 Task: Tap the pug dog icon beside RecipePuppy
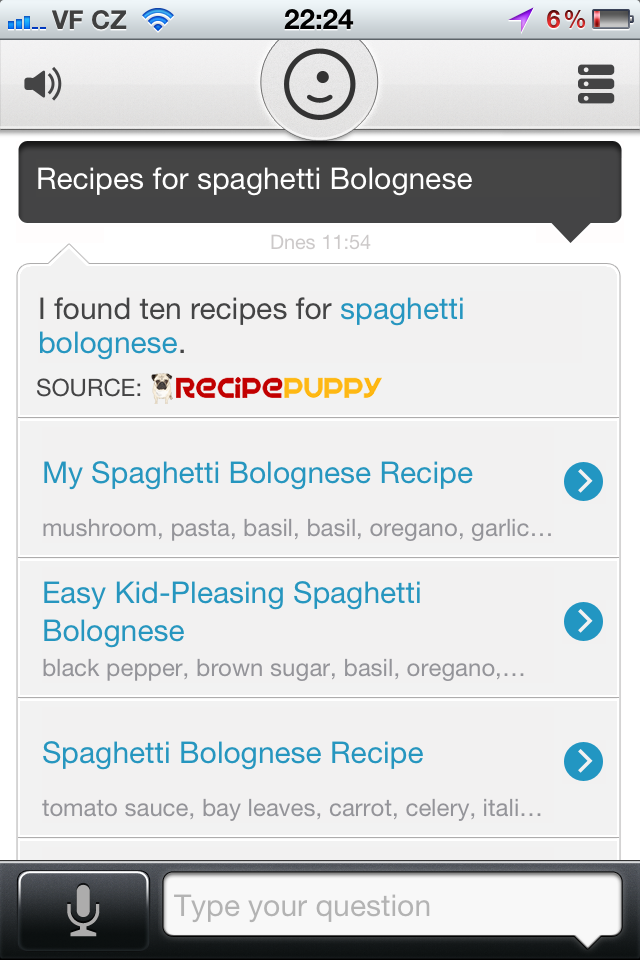tap(162, 387)
